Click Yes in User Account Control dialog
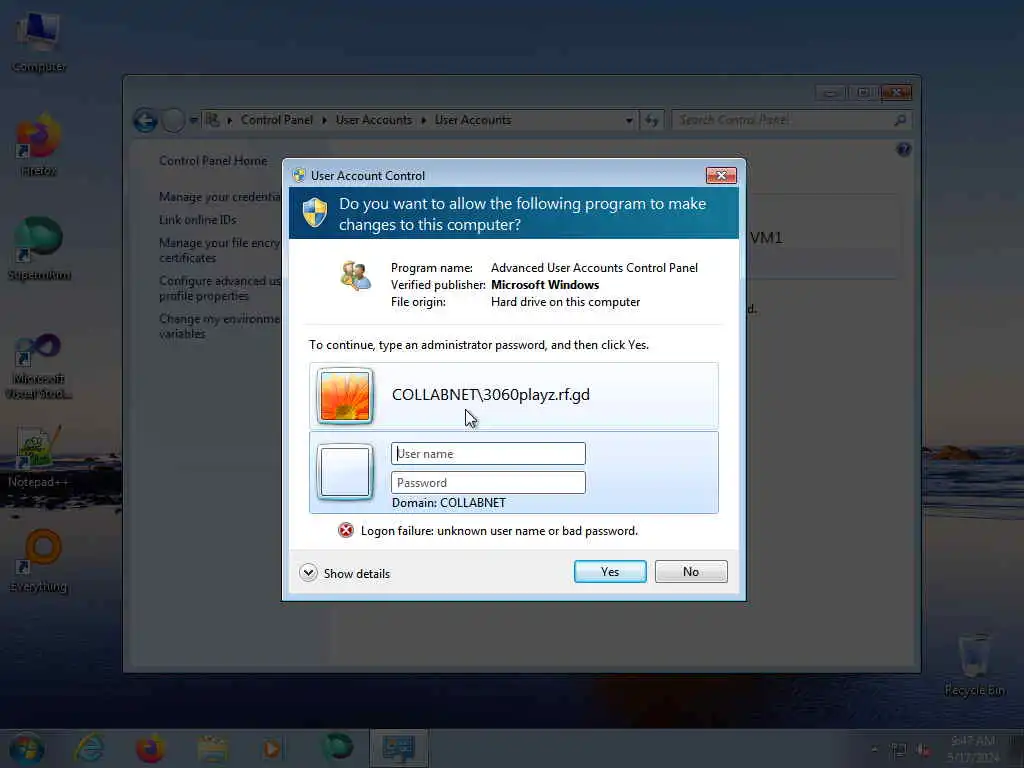This screenshot has height=768, width=1024. [x=610, y=571]
